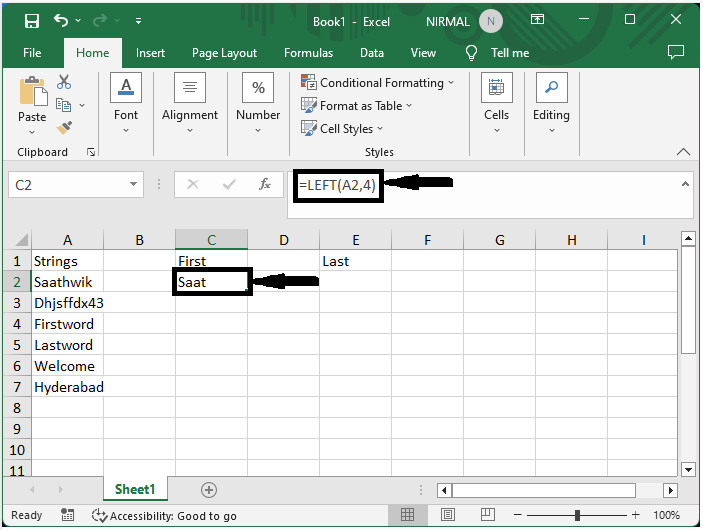
Task: Switch to Normal view
Action: 407,515
